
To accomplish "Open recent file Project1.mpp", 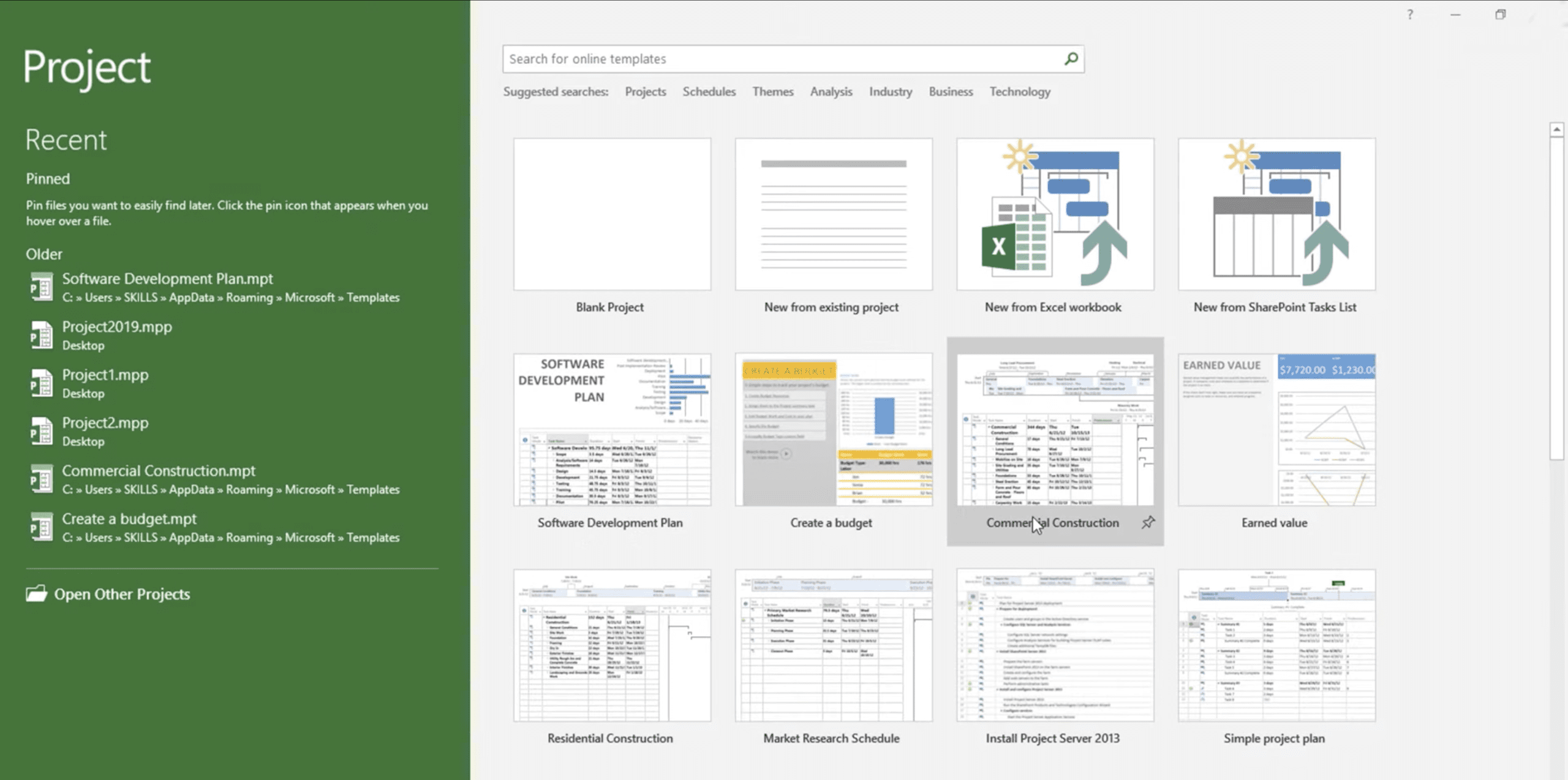I will [x=105, y=375].
